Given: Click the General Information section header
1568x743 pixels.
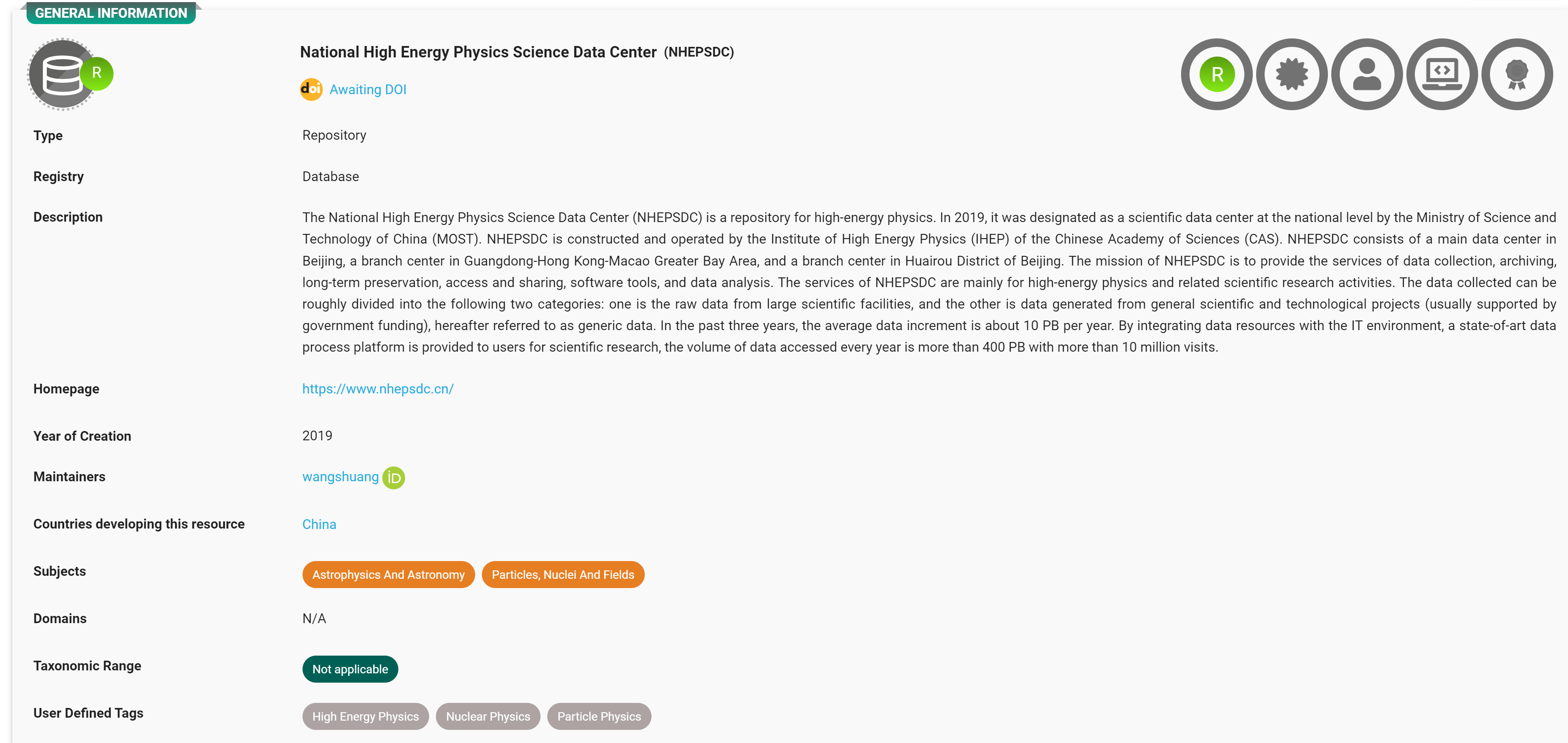Looking at the screenshot, I should point(111,13).
